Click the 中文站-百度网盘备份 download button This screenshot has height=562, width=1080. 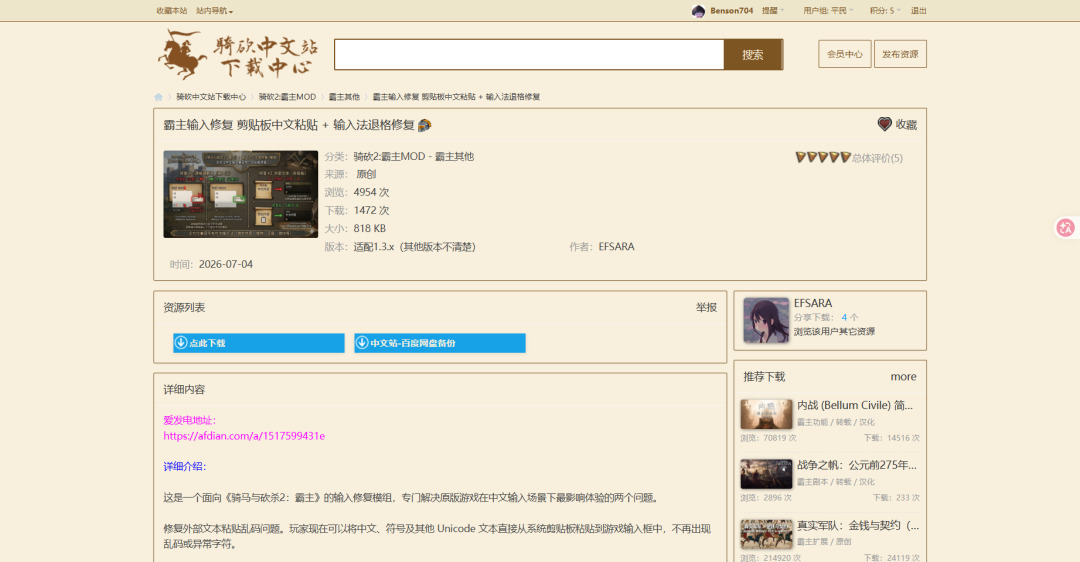click(439, 343)
